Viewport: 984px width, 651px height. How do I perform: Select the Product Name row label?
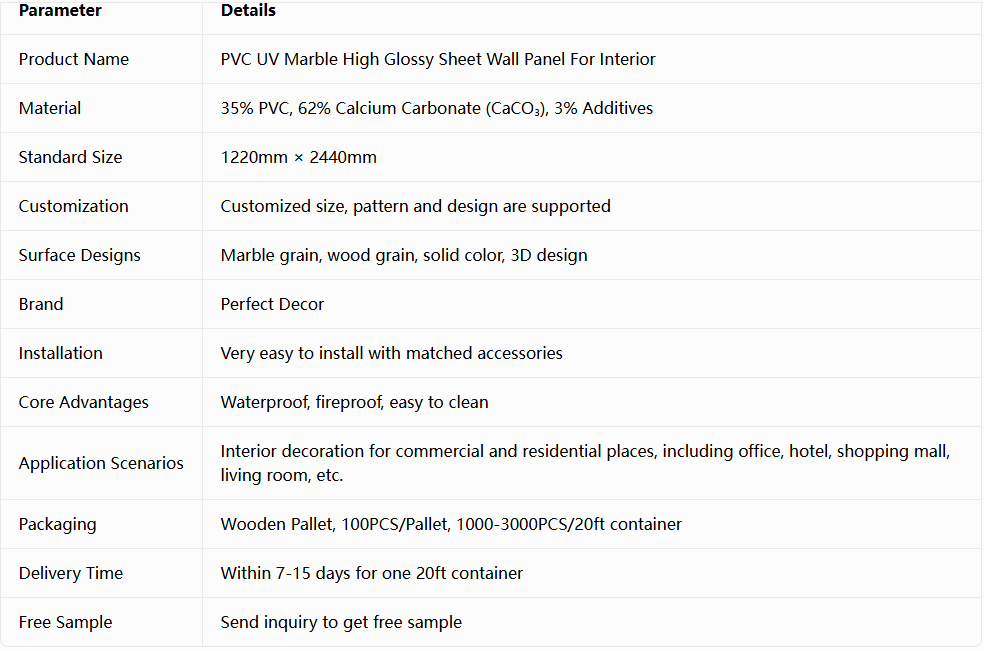tap(73, 59)
